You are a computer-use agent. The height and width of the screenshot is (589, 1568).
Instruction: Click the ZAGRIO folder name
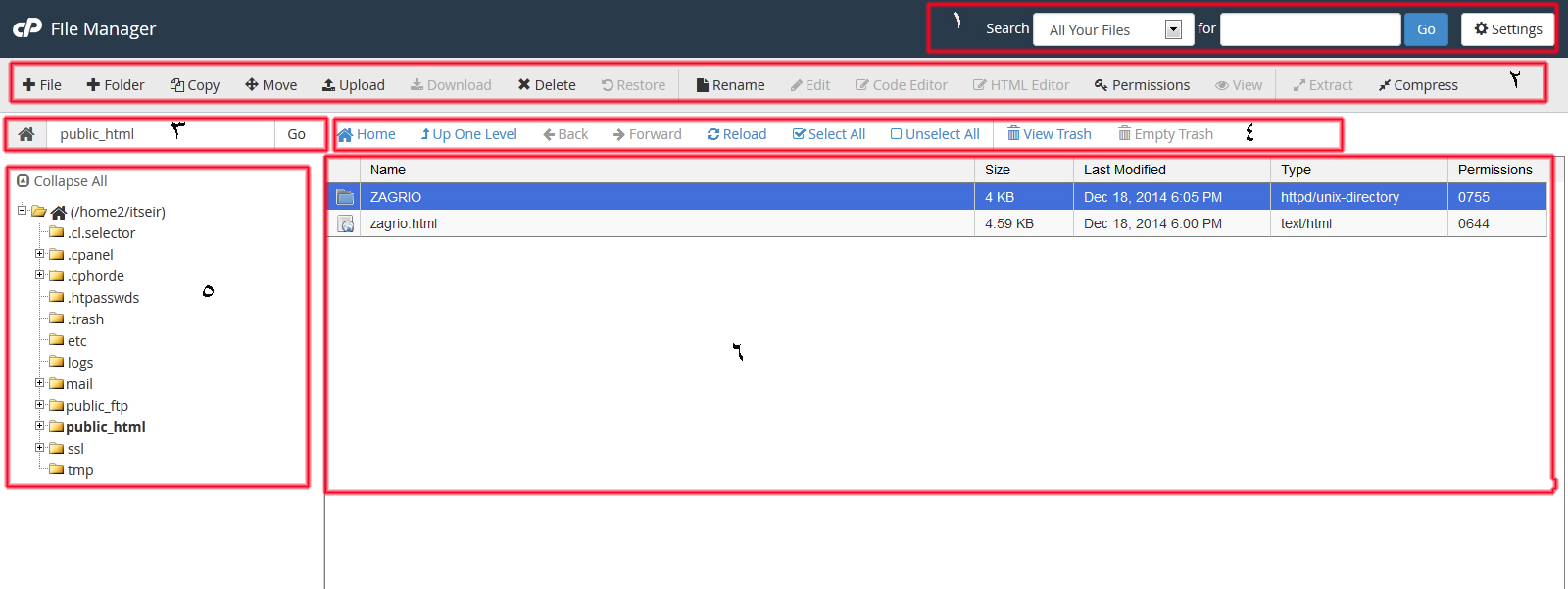pyautogui.click(x=396, y=197)
